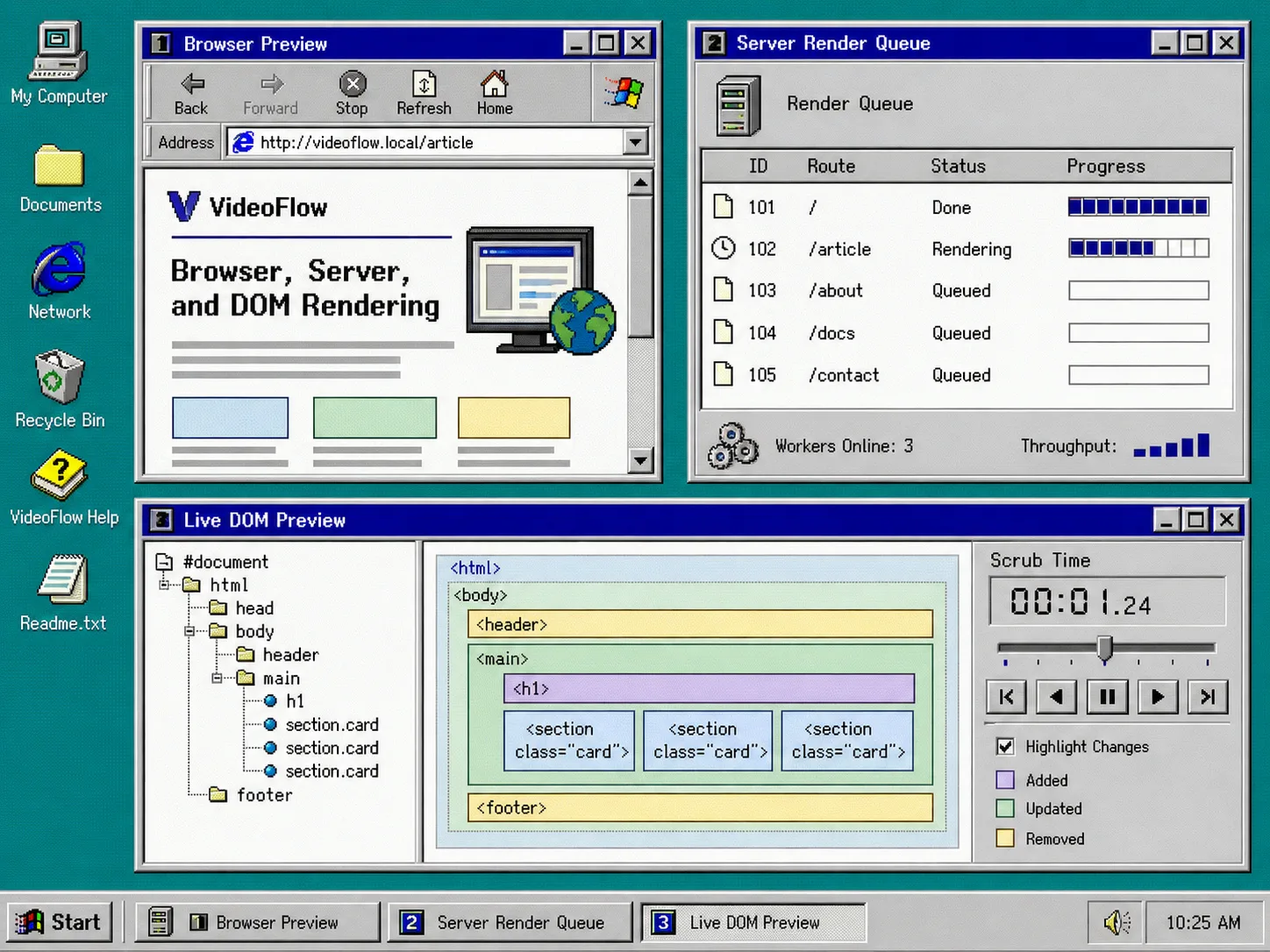The width and height of the screenshot is (1270, 952).
Task: Click the Status column header
Action: 958,166
